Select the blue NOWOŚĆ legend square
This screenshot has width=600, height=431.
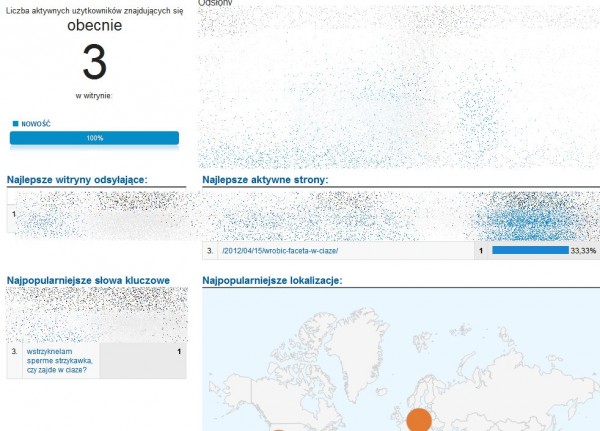tap(16, 124)
